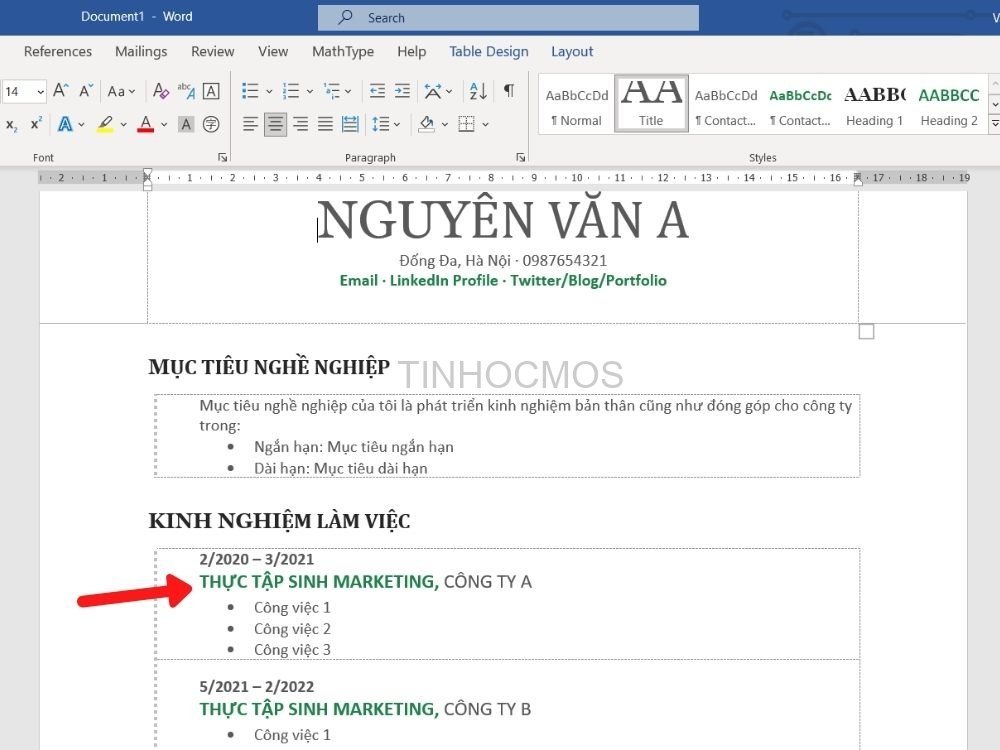
Task: Clear all formatting icon
Action: (x=161, y=91)
